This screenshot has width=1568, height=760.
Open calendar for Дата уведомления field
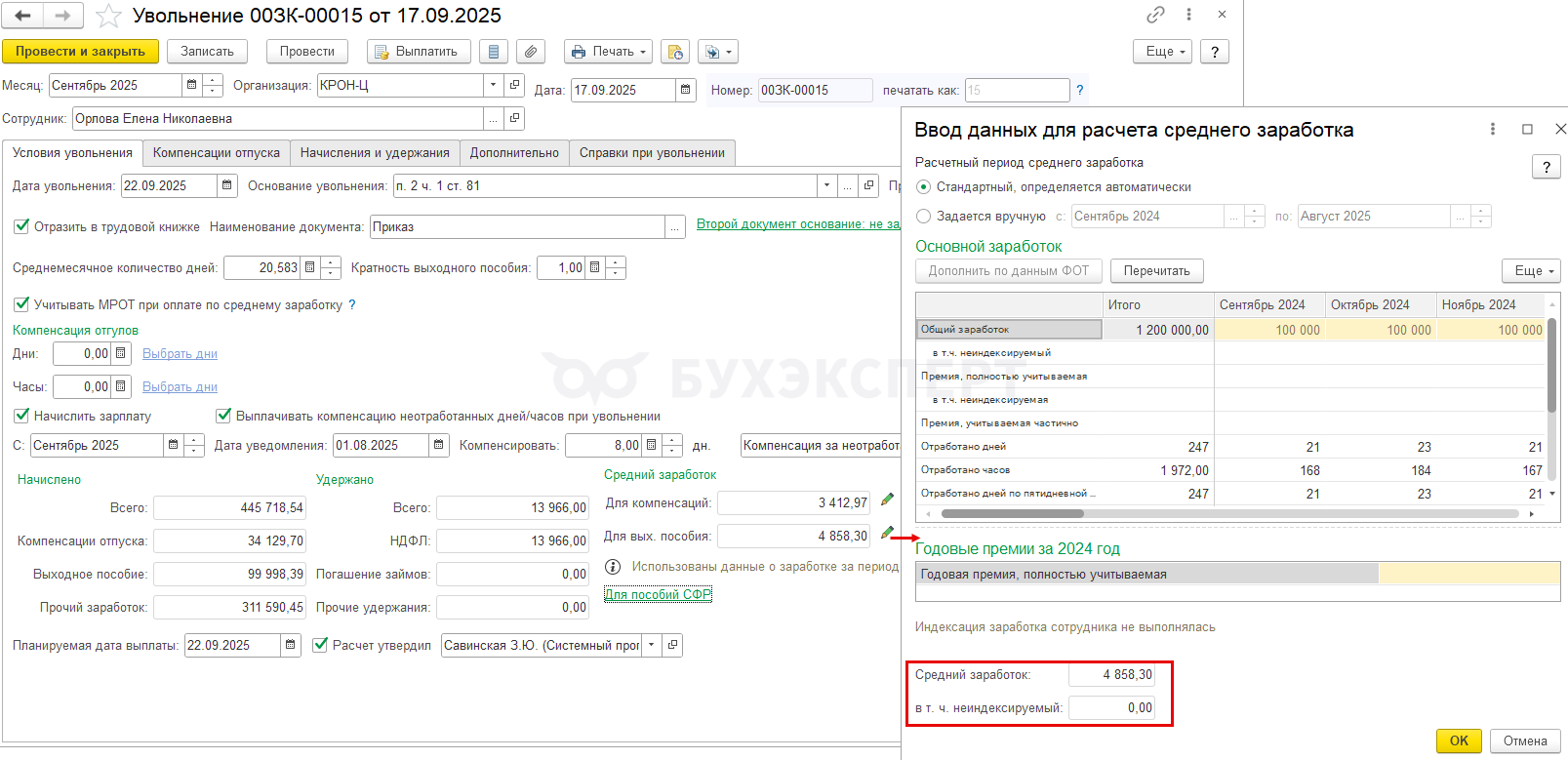point(439,446)
